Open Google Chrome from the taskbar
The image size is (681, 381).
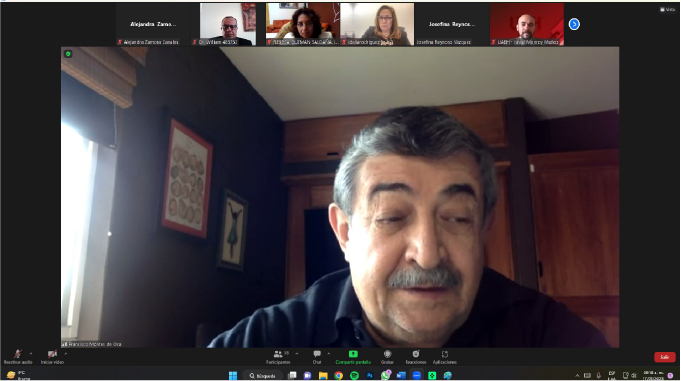(339, 375)
